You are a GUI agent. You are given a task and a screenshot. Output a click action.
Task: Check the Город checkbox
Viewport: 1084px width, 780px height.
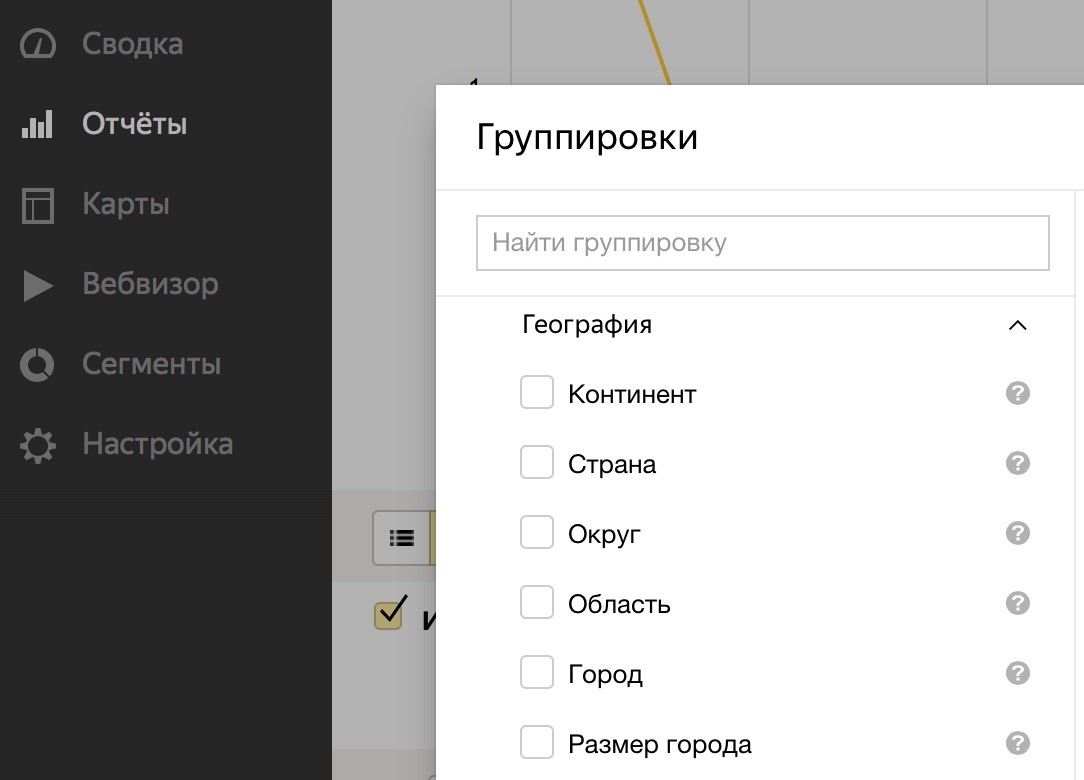point(536,672)
